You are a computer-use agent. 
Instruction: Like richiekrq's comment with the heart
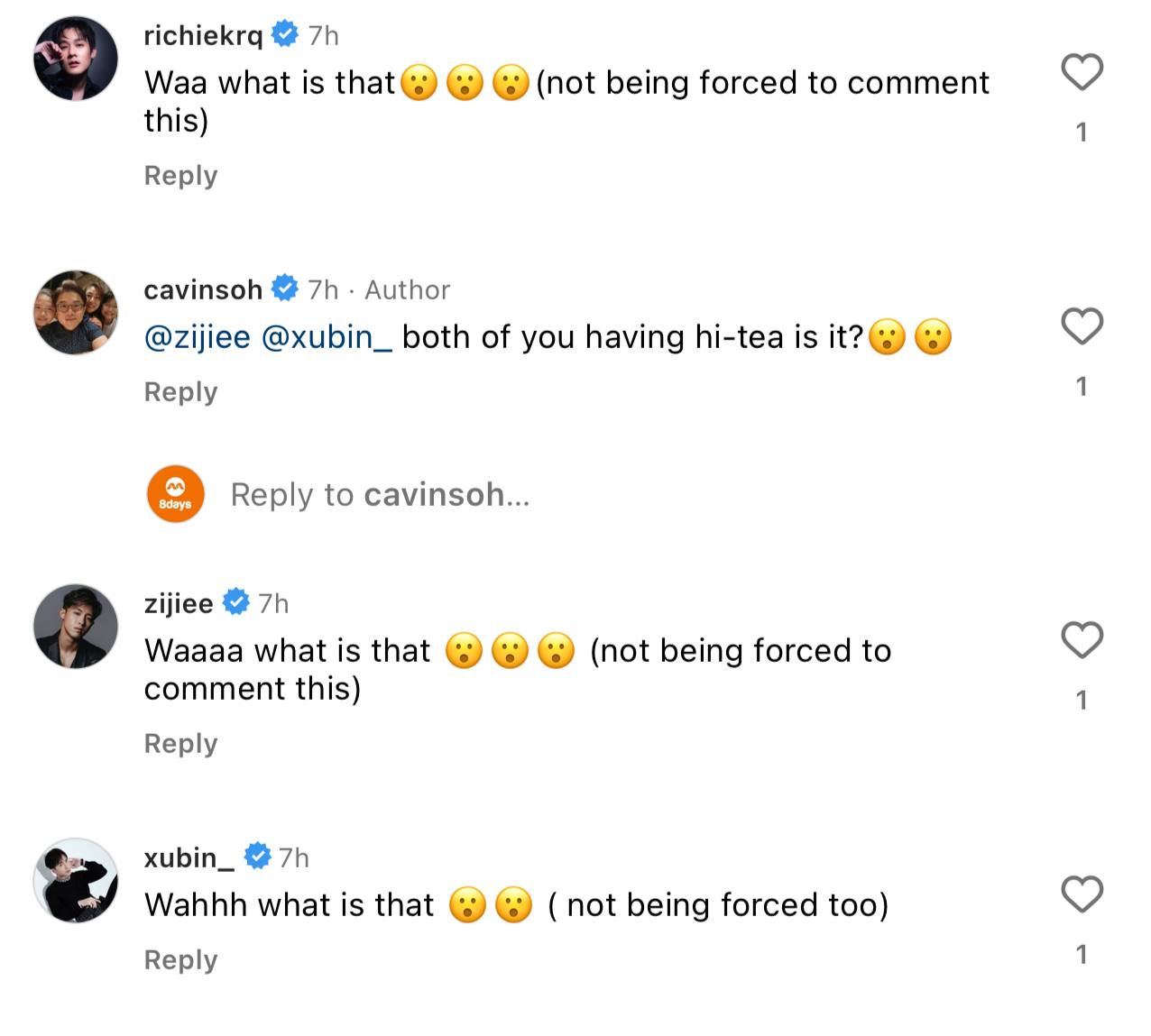click(1082, 70)
